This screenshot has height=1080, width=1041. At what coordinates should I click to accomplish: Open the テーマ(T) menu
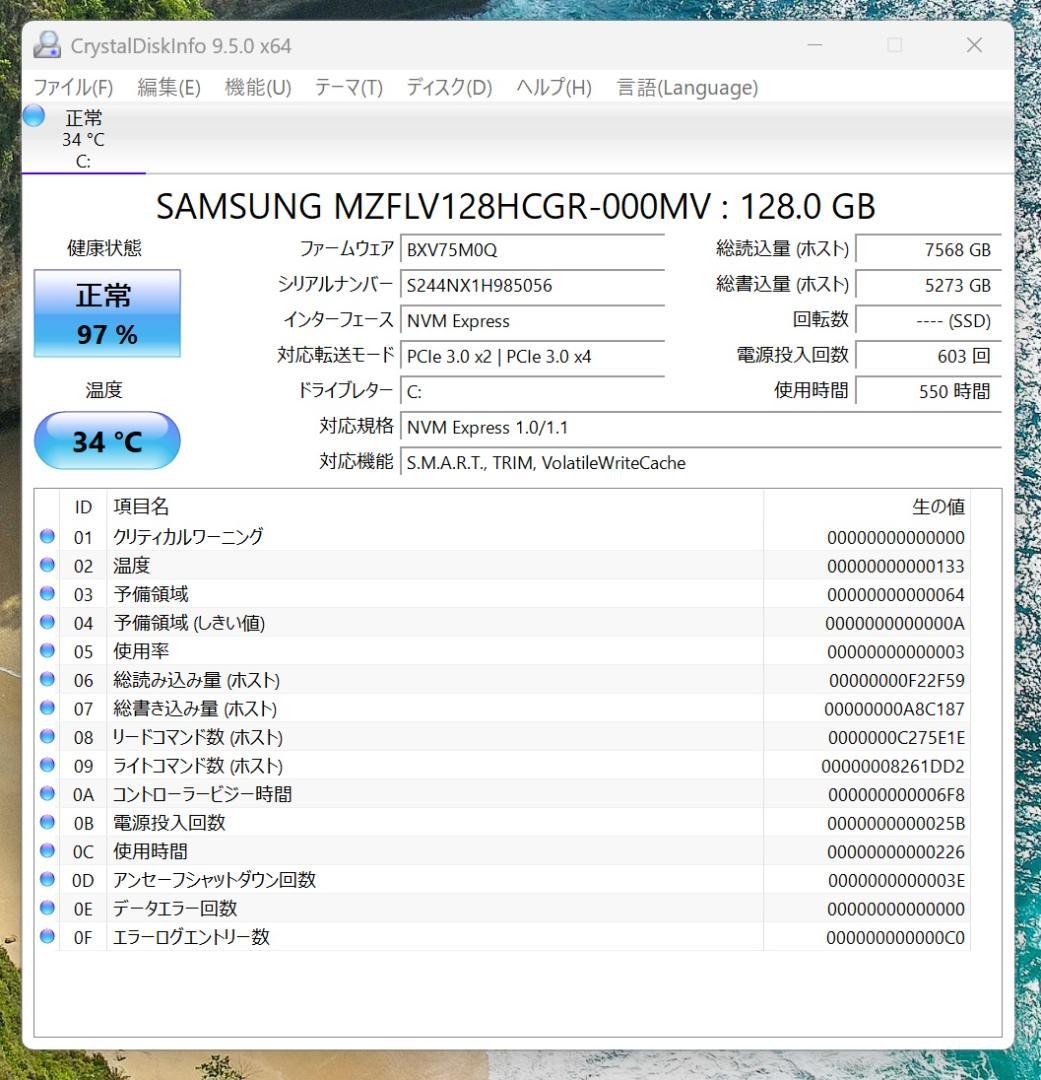click(x=347, y=88)
